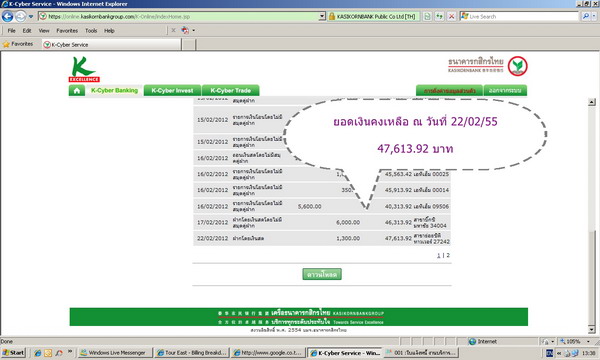Click the third quick launch icon before the chevron
Image resolution: width=600 pixels, height=360 pixels.
pos(59,353)
